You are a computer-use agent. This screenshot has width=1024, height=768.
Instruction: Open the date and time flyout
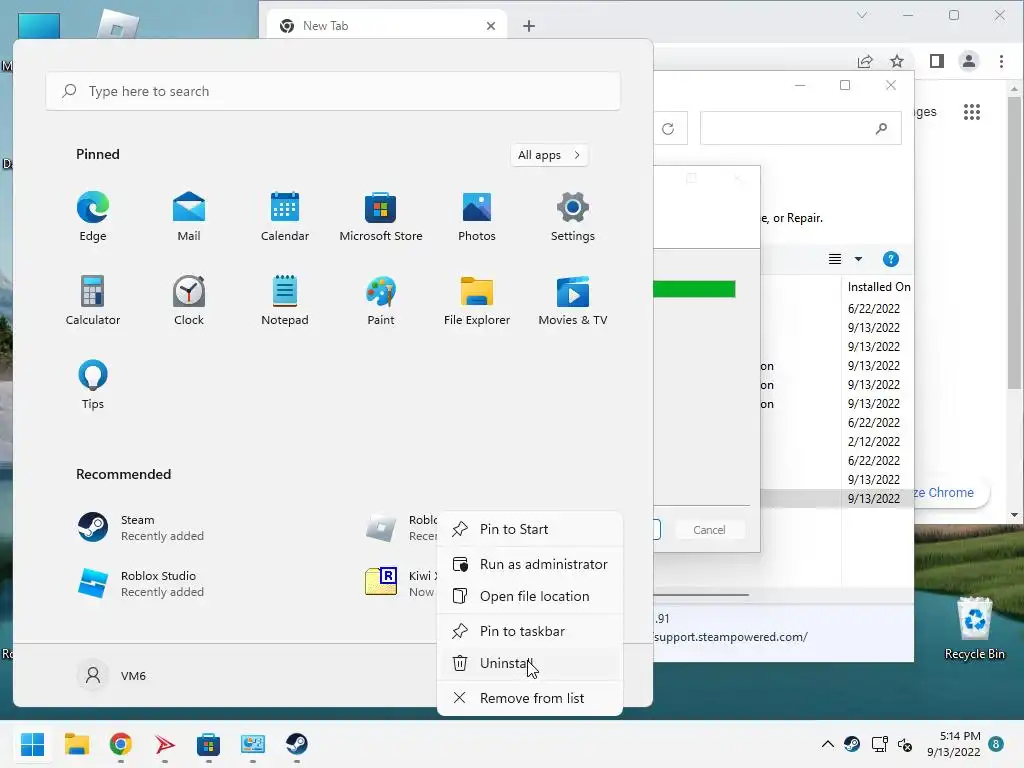click(x=953, y=744)
